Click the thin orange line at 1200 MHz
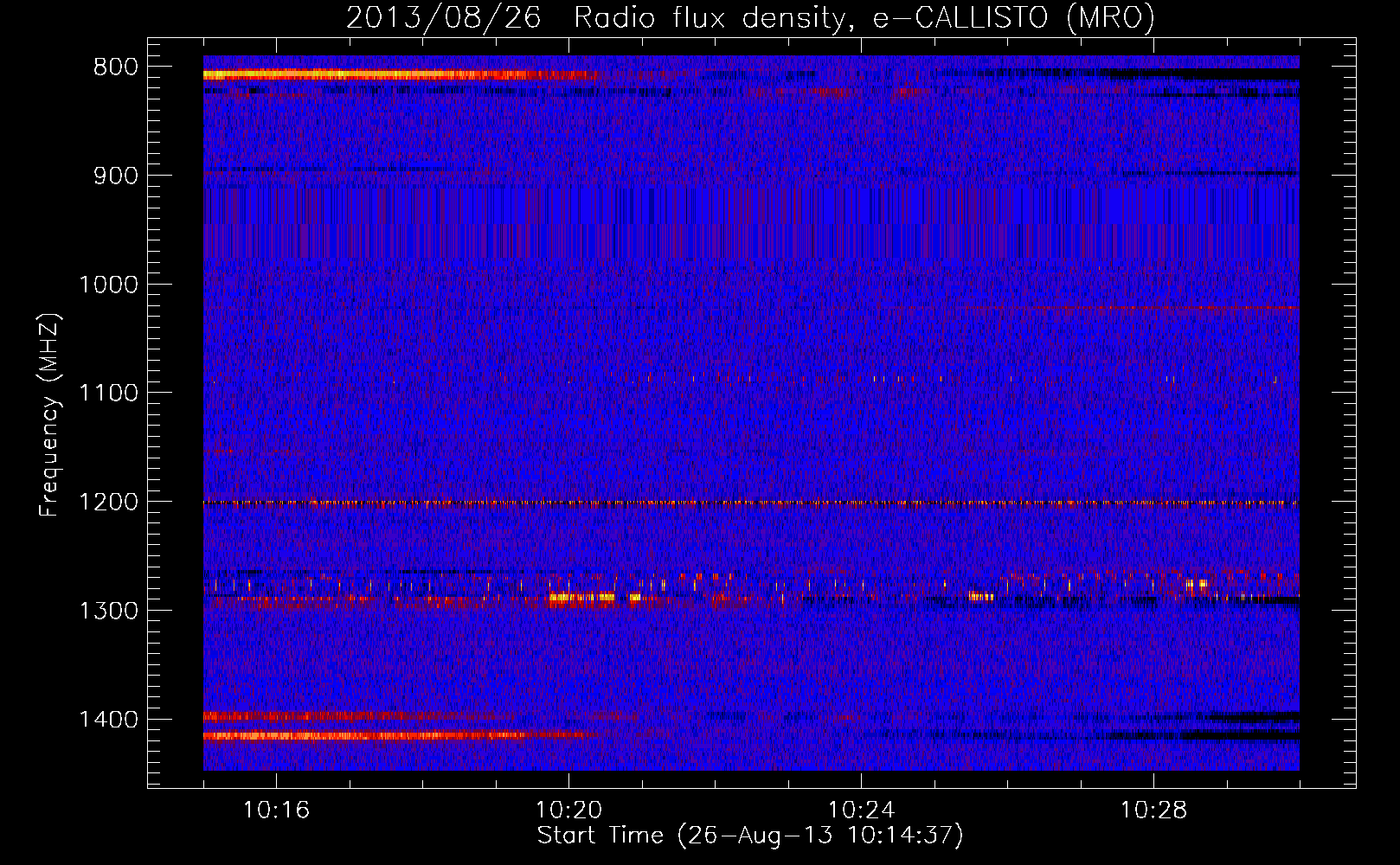This screenshot has height=865, width=1400. 751,503
